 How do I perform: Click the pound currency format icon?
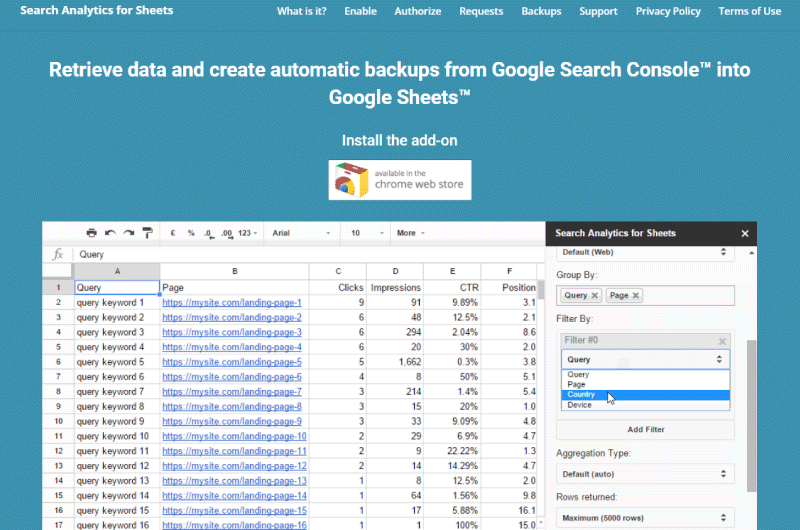[x=173, y=233]
